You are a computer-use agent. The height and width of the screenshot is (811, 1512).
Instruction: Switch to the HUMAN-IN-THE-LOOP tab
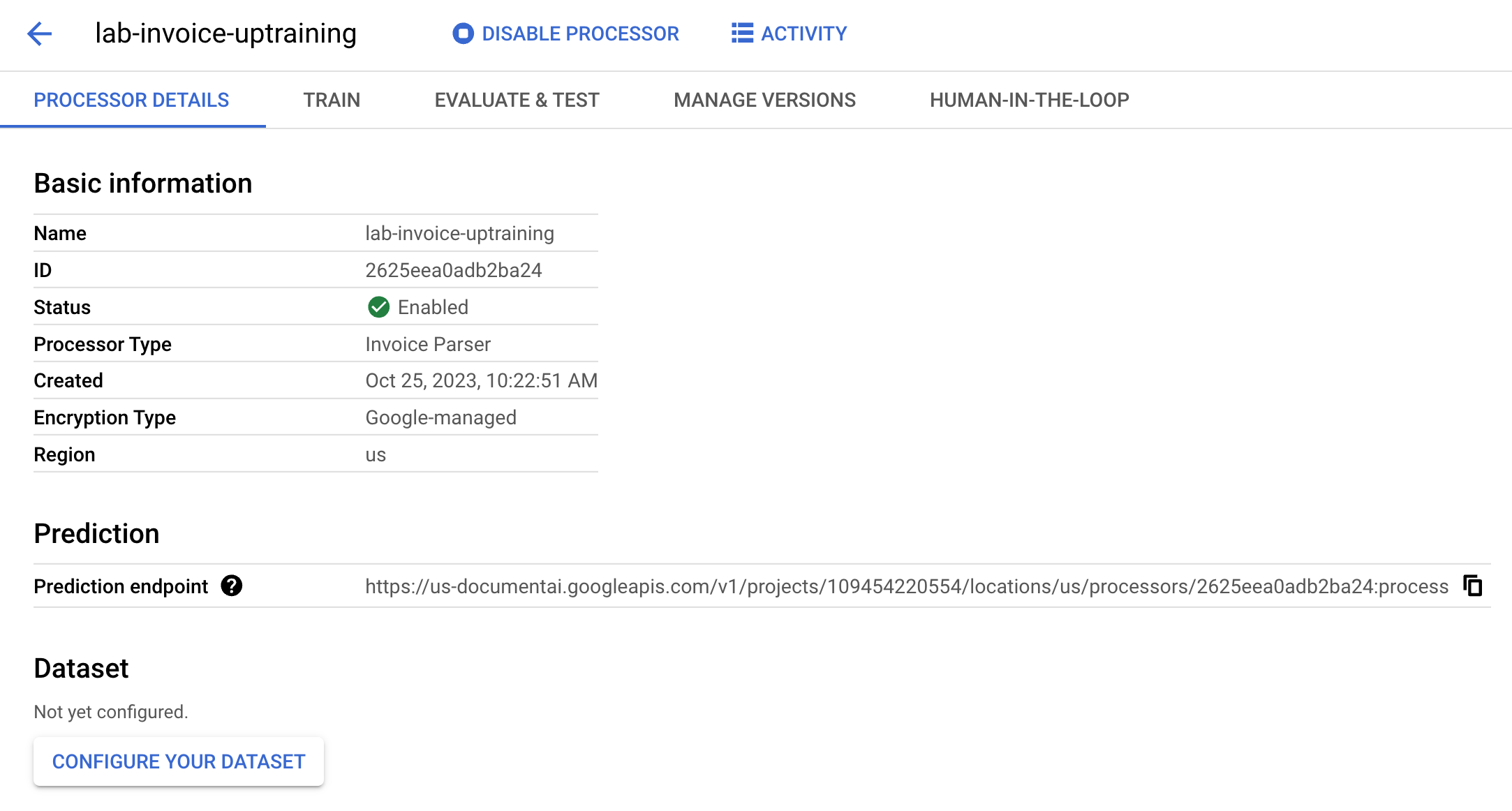click(x=1029, y=100)
